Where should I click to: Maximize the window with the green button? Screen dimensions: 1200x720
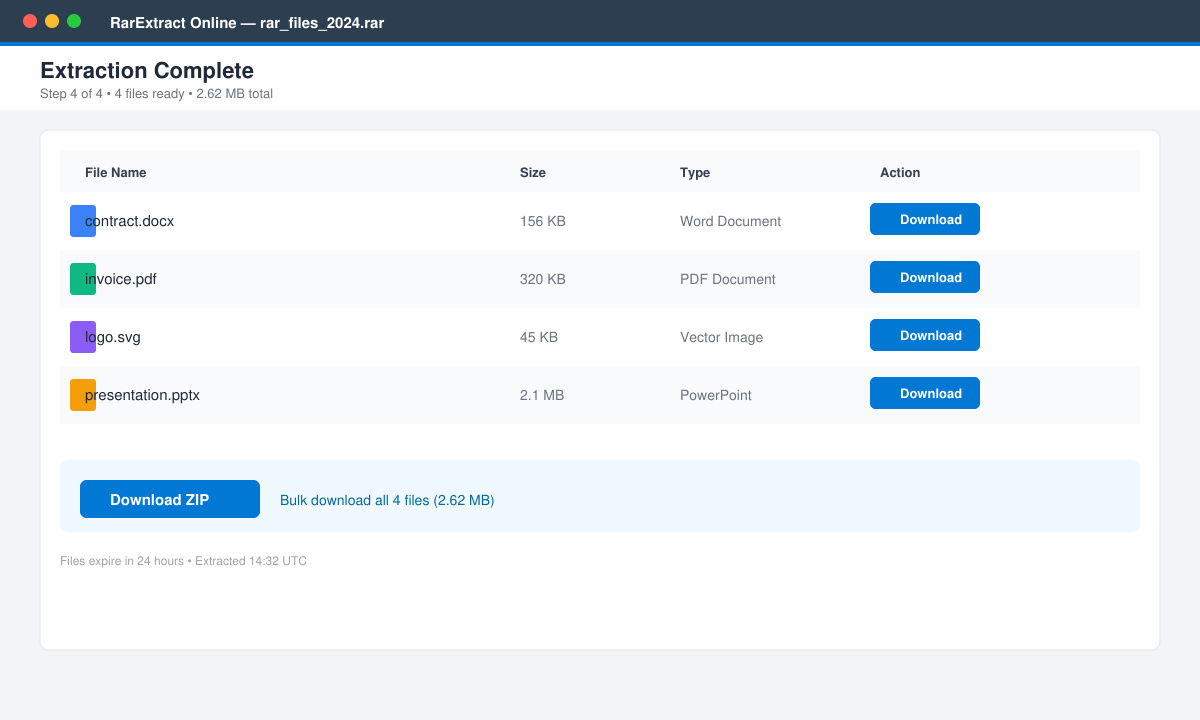74,21
